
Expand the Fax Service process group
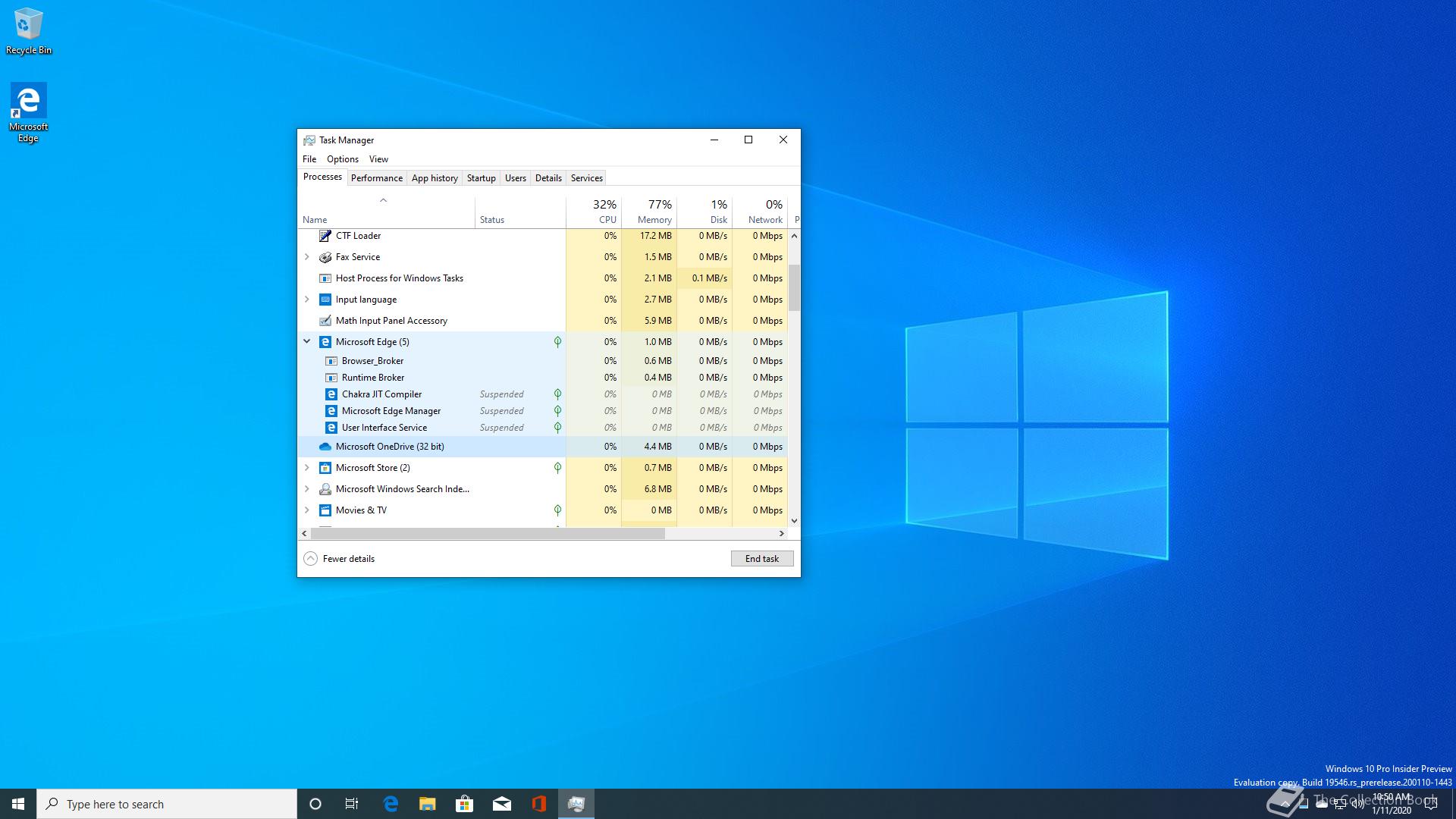[x=307, y=257]
